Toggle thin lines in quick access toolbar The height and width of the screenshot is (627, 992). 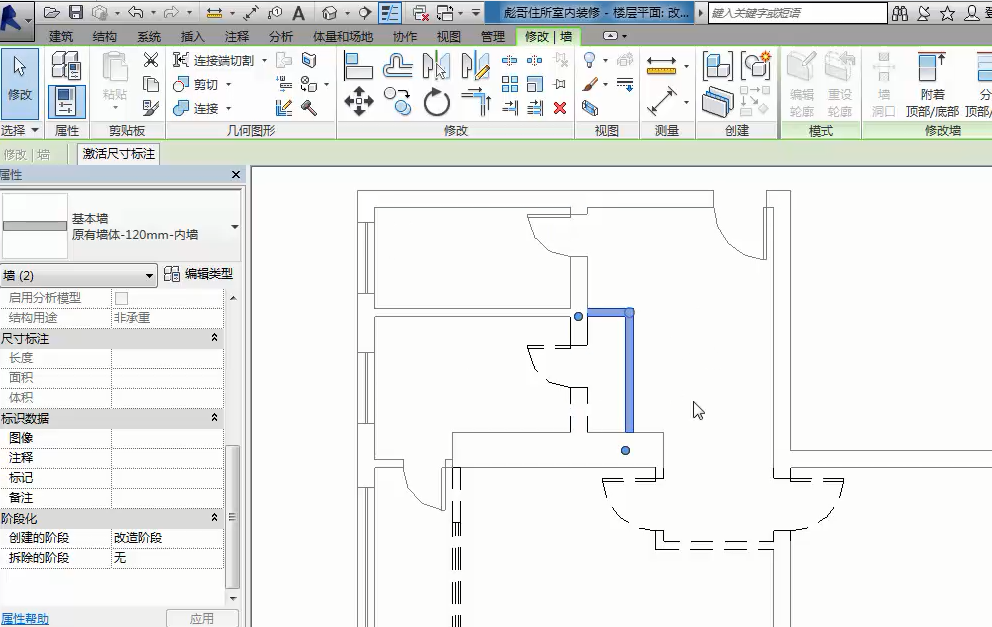coord(391,13)
